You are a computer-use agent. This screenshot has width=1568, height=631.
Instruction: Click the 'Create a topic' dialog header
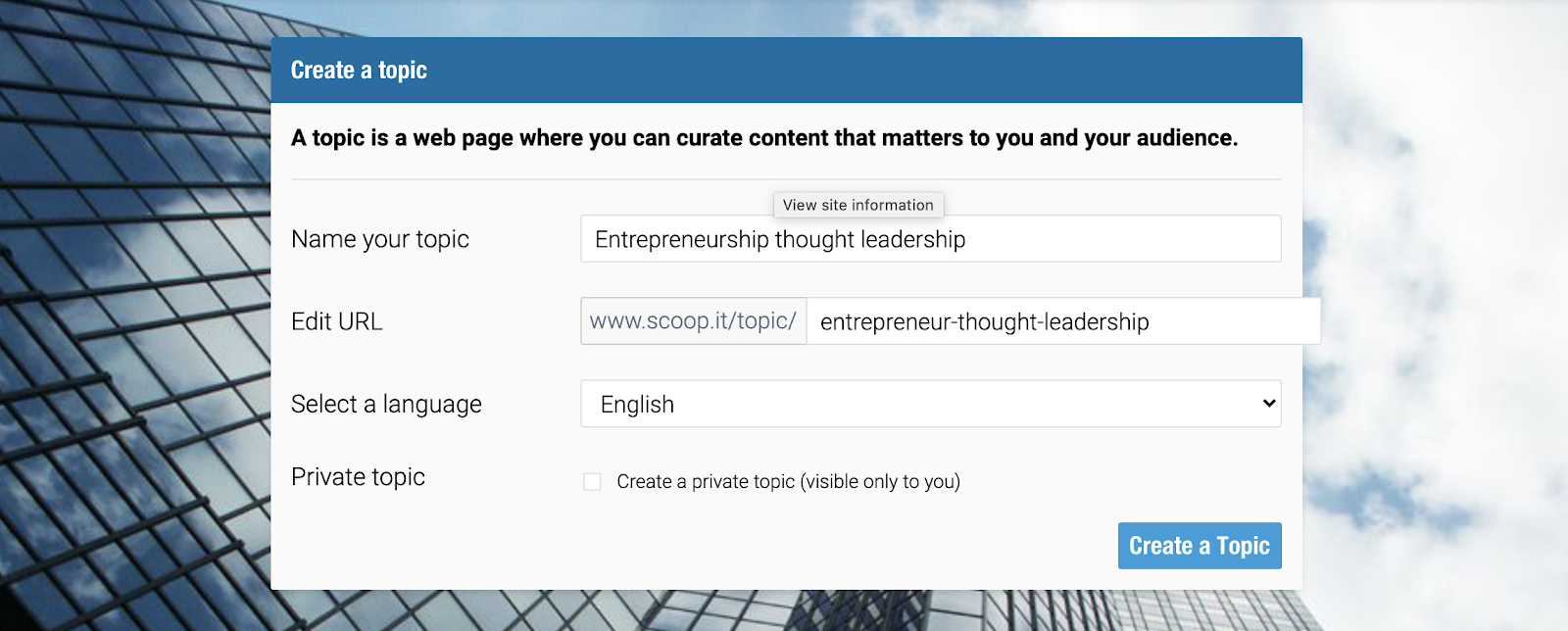[786, 71]
